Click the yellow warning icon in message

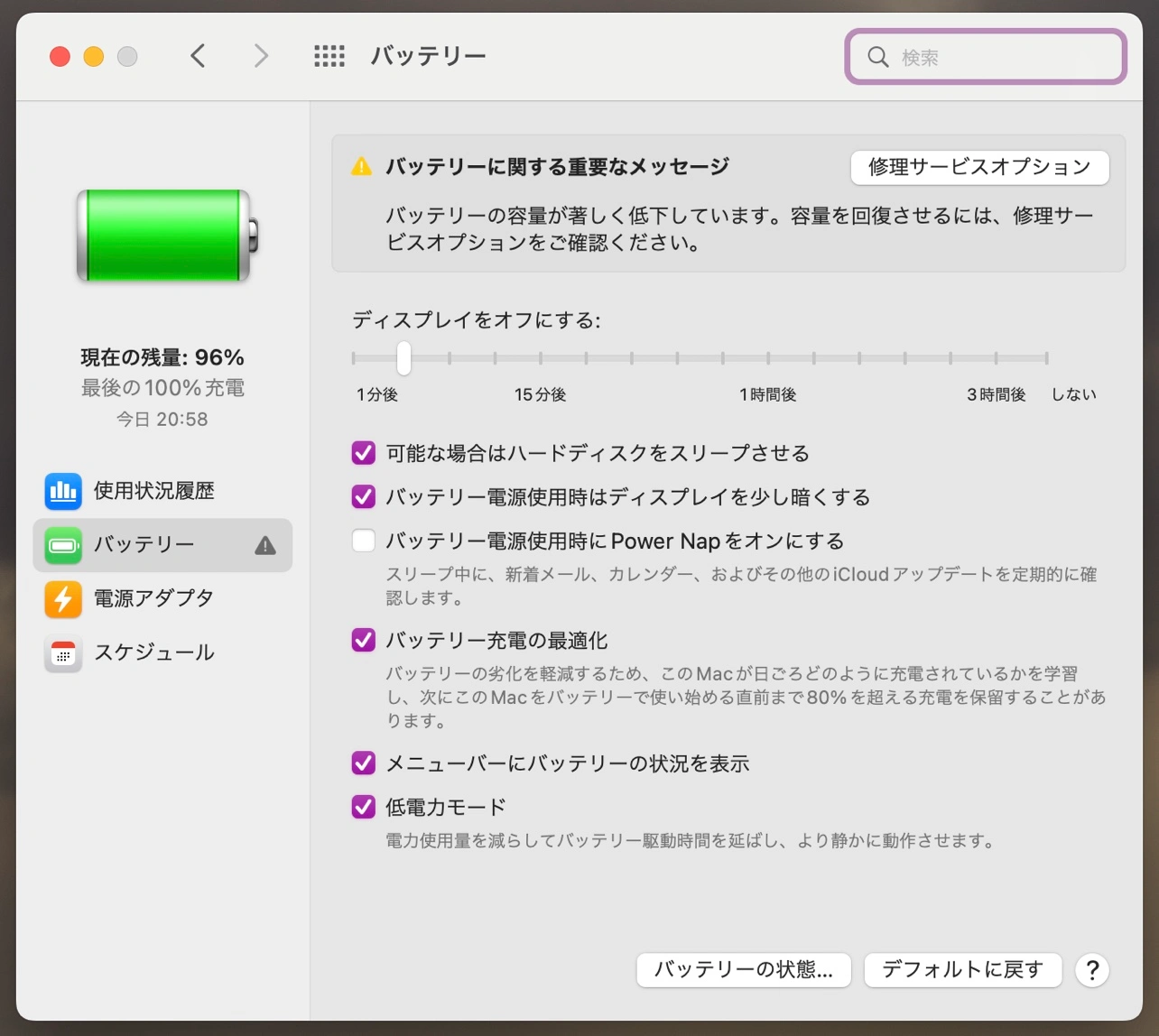pos(361,167)
